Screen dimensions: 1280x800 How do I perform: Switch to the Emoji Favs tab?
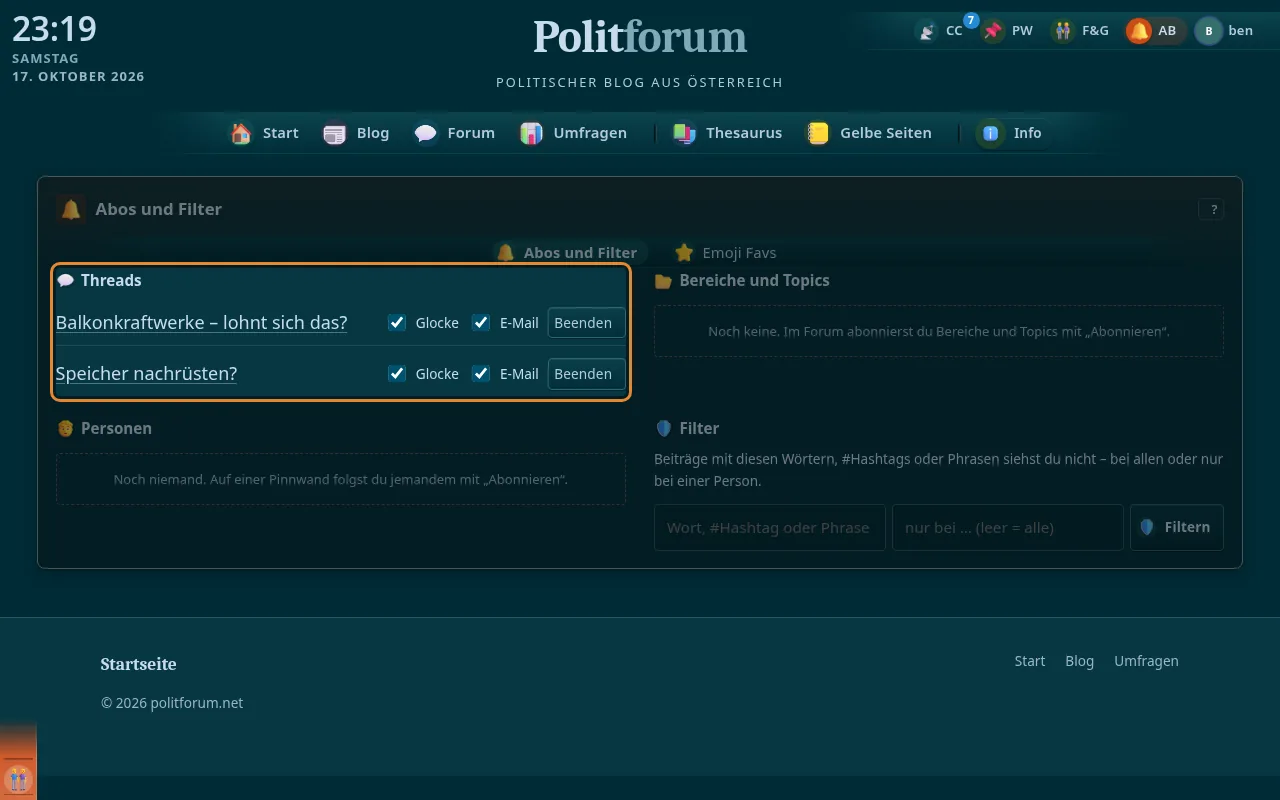[726, 252]
